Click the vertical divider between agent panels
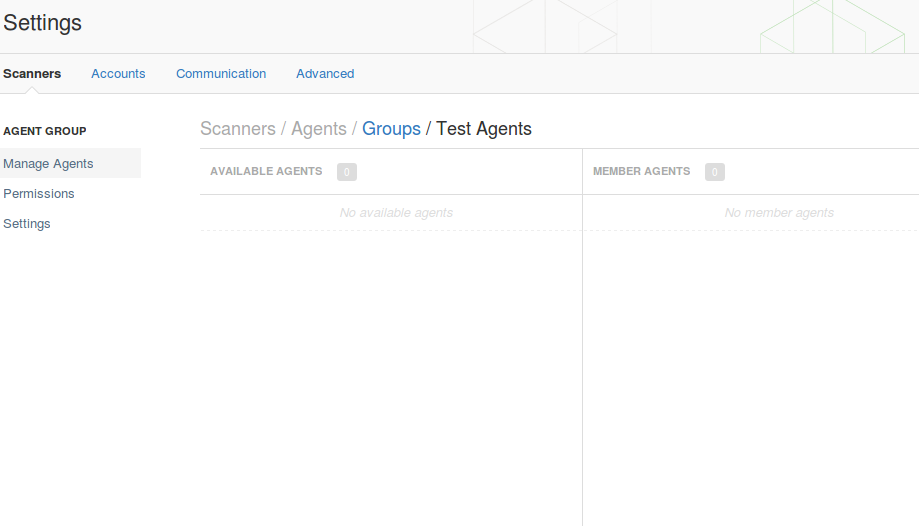Viewport: 919px width, 526px height. pos(583,337)
